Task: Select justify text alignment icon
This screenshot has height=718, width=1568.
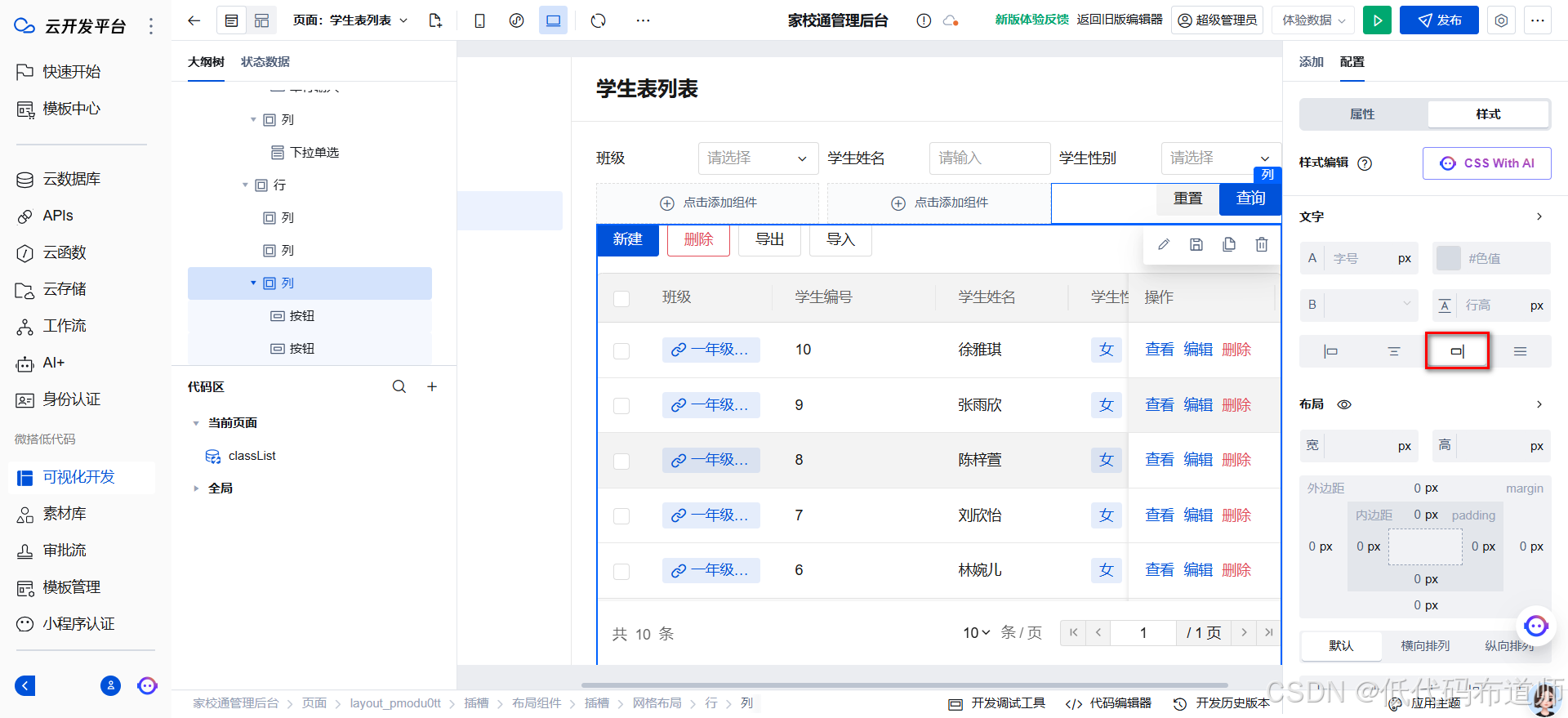Action: pyautogui.click(x=1520, y=351)
